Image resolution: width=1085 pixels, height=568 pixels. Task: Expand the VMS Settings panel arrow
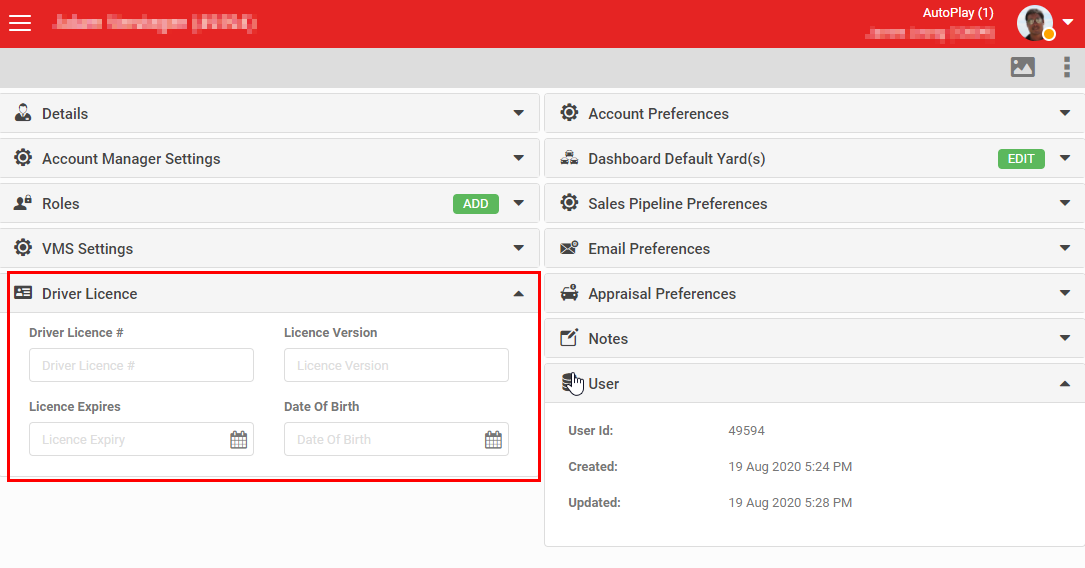518,248
